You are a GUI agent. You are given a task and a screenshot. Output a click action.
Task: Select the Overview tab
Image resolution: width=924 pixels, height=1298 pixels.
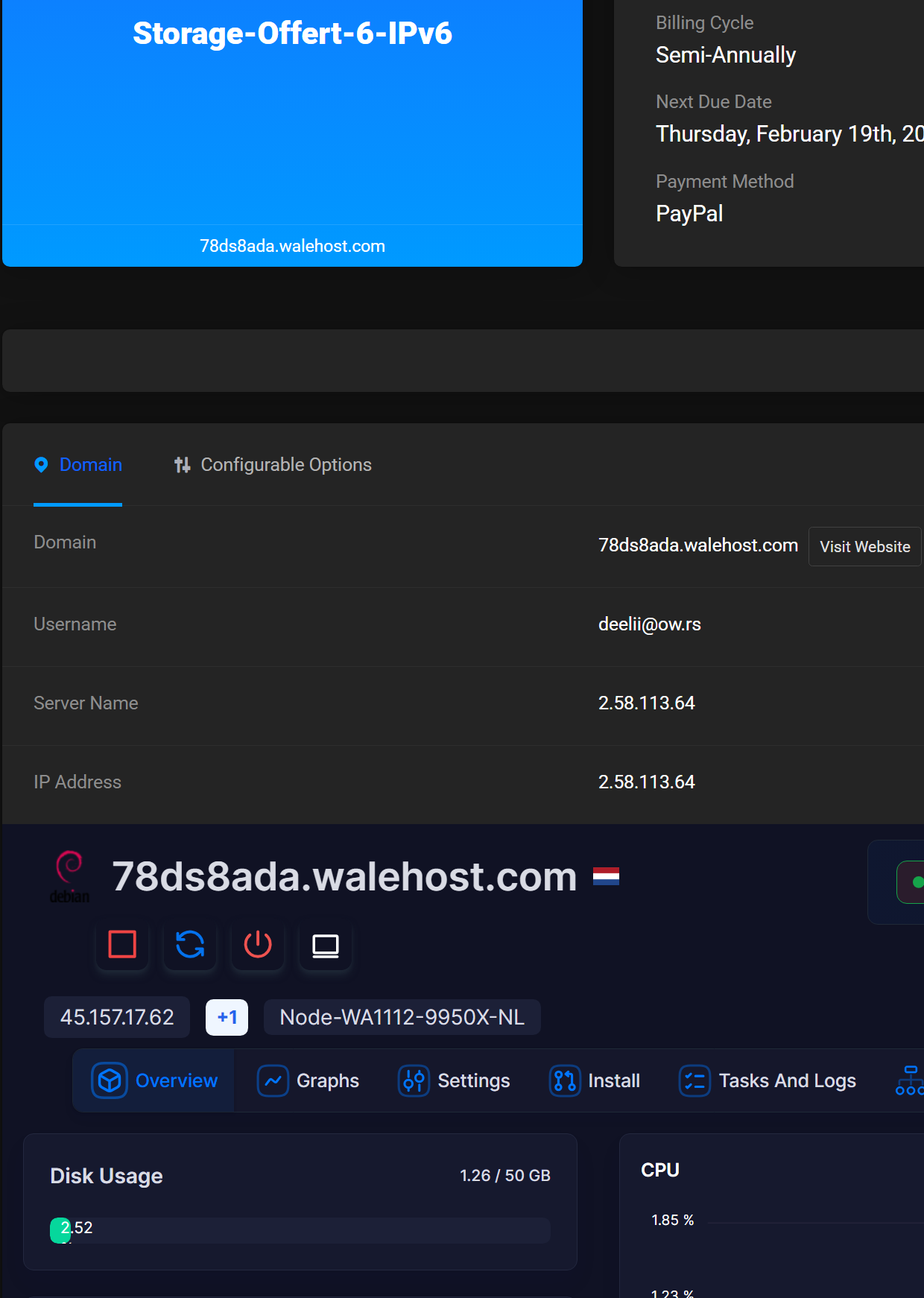point(154,1080)
